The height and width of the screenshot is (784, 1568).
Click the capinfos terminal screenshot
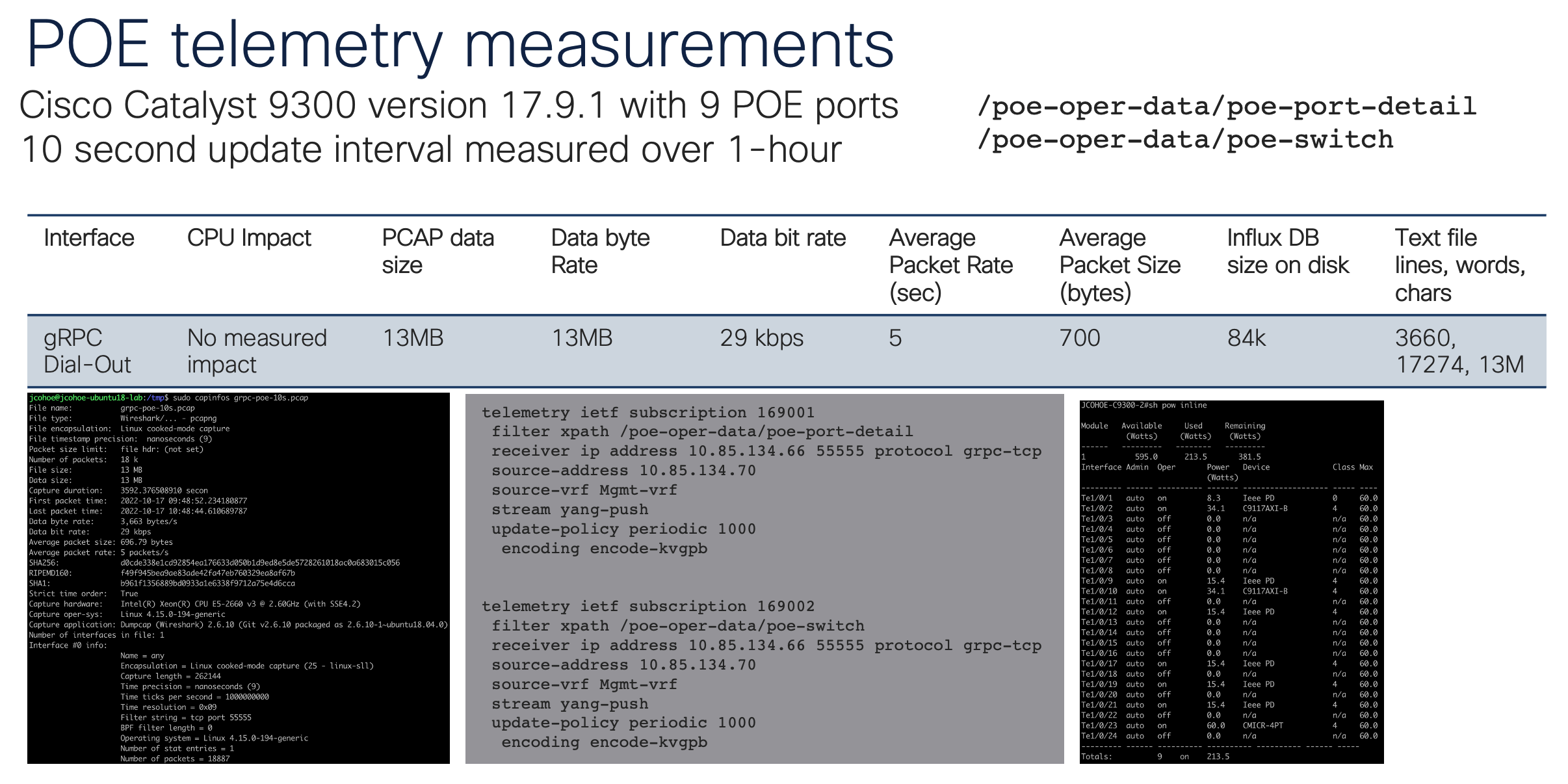[238, 578]
